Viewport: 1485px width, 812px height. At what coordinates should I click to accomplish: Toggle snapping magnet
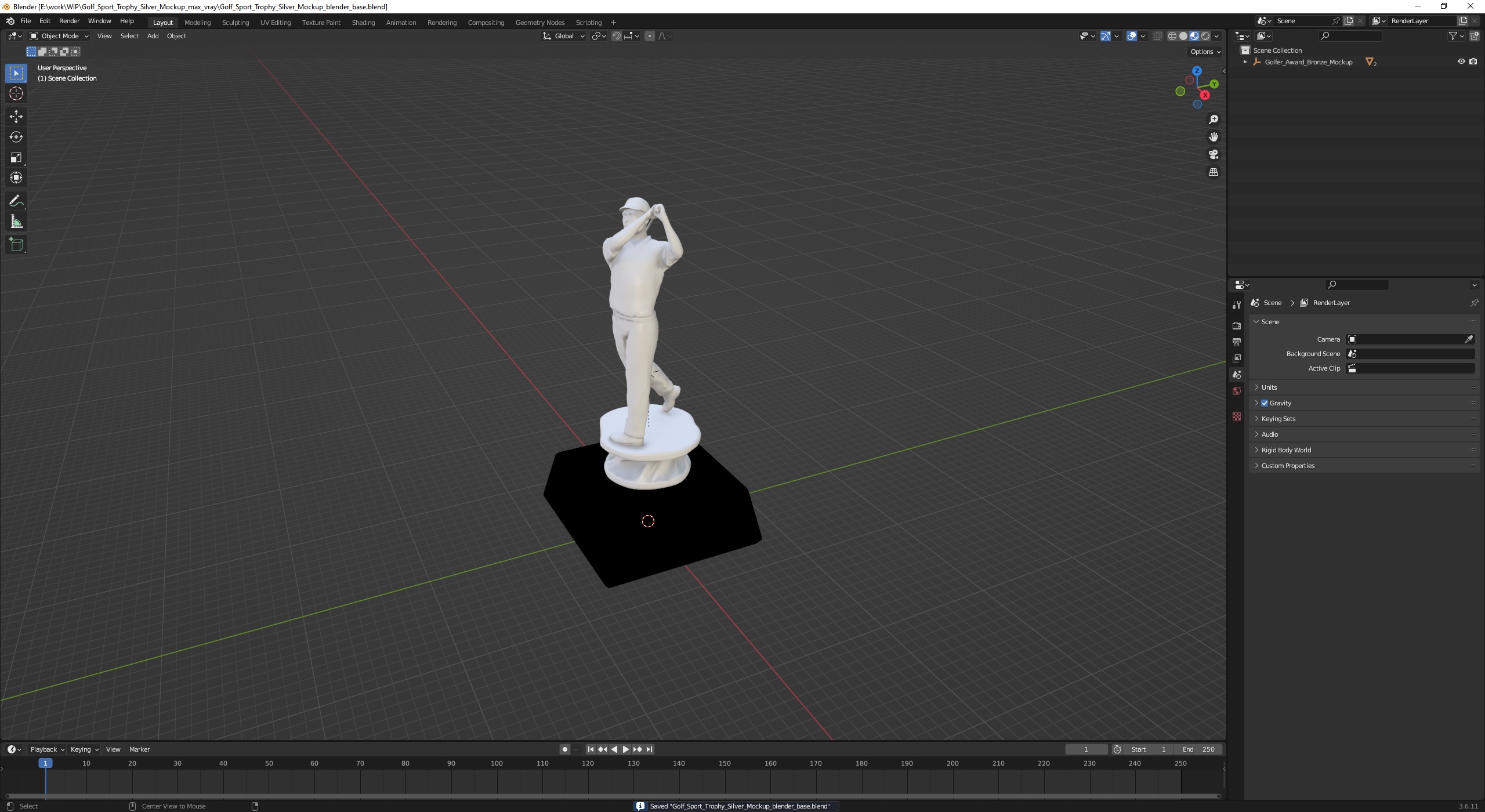coord(617,36)
